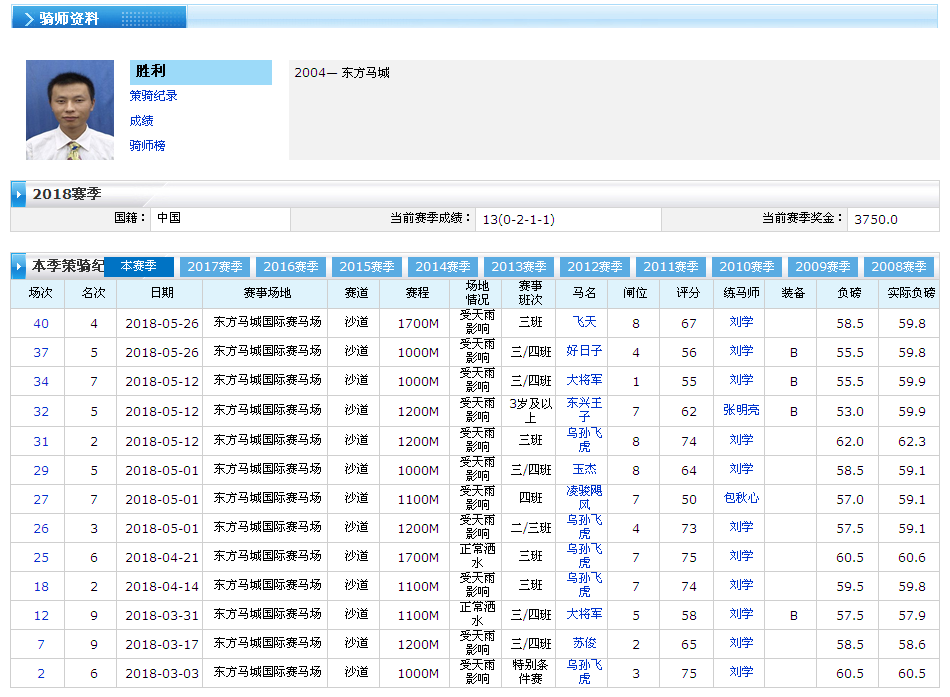This screenshot has width=950, height=697.
Task: Open trainer 包秋心 link
Action: (x=741, y=498)
